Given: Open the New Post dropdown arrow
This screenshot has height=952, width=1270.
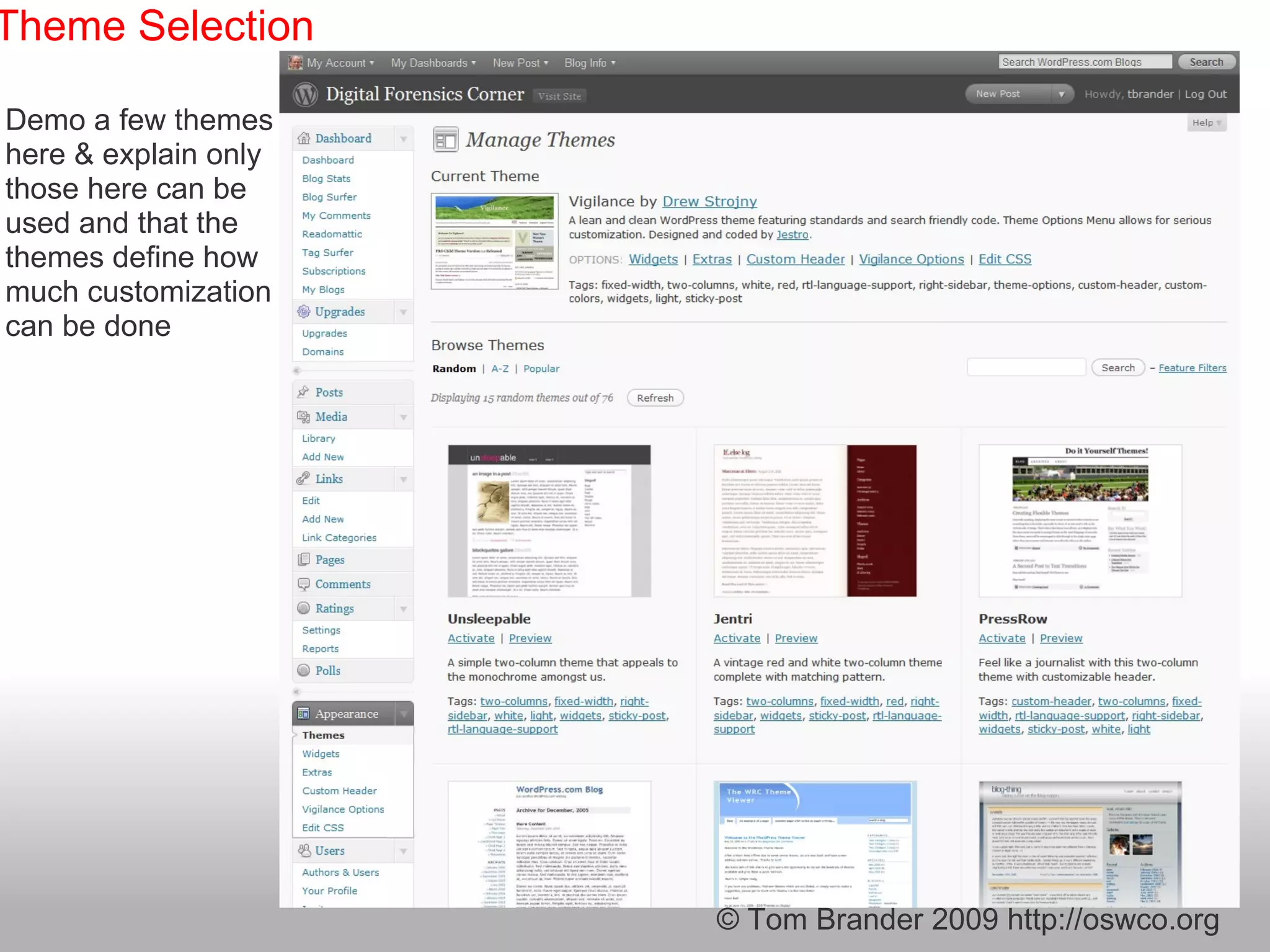Looking at the screenshot, I should point(1062,94).
